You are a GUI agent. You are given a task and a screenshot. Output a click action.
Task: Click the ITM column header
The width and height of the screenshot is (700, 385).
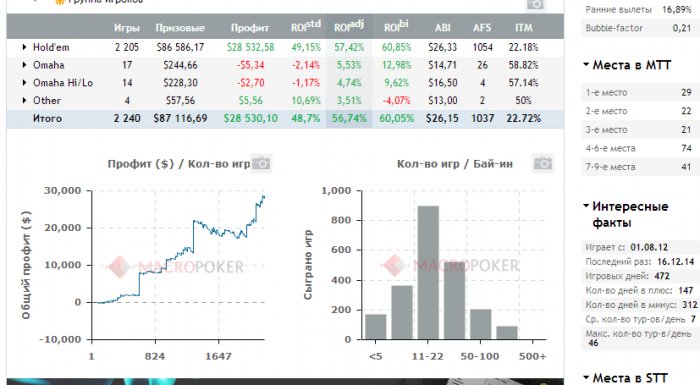click(524, 28)
